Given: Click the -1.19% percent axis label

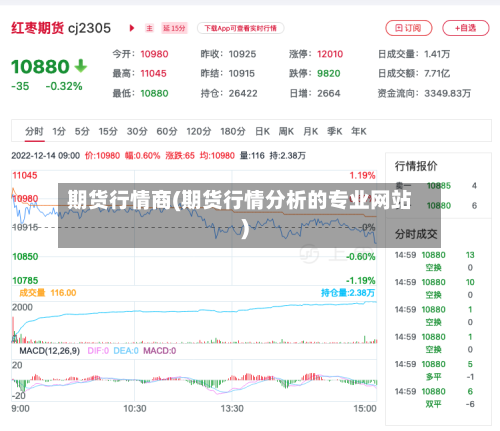Looking at the screenshot, I should pyautogui.click(x=360, y=281).
